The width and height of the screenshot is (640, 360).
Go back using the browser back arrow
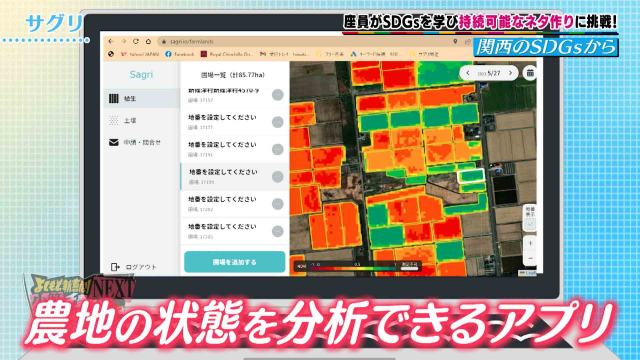point(111,42)
